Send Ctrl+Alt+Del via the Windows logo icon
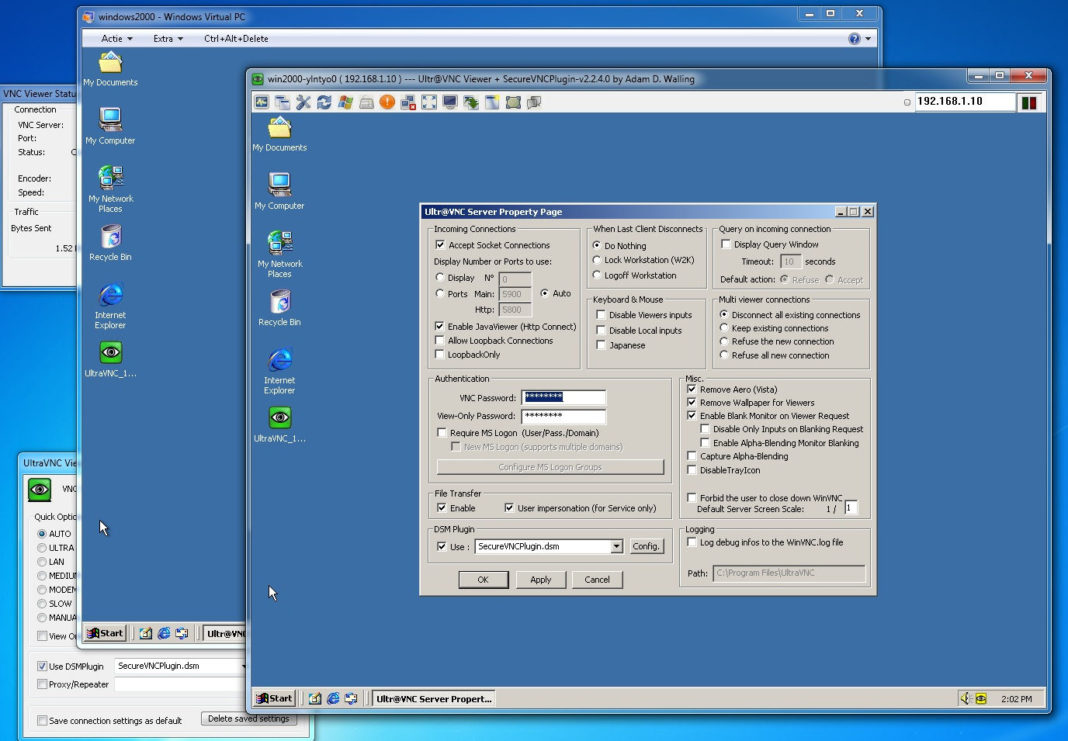This screenshot has height=741, width=1068. (x=343, y=101)
